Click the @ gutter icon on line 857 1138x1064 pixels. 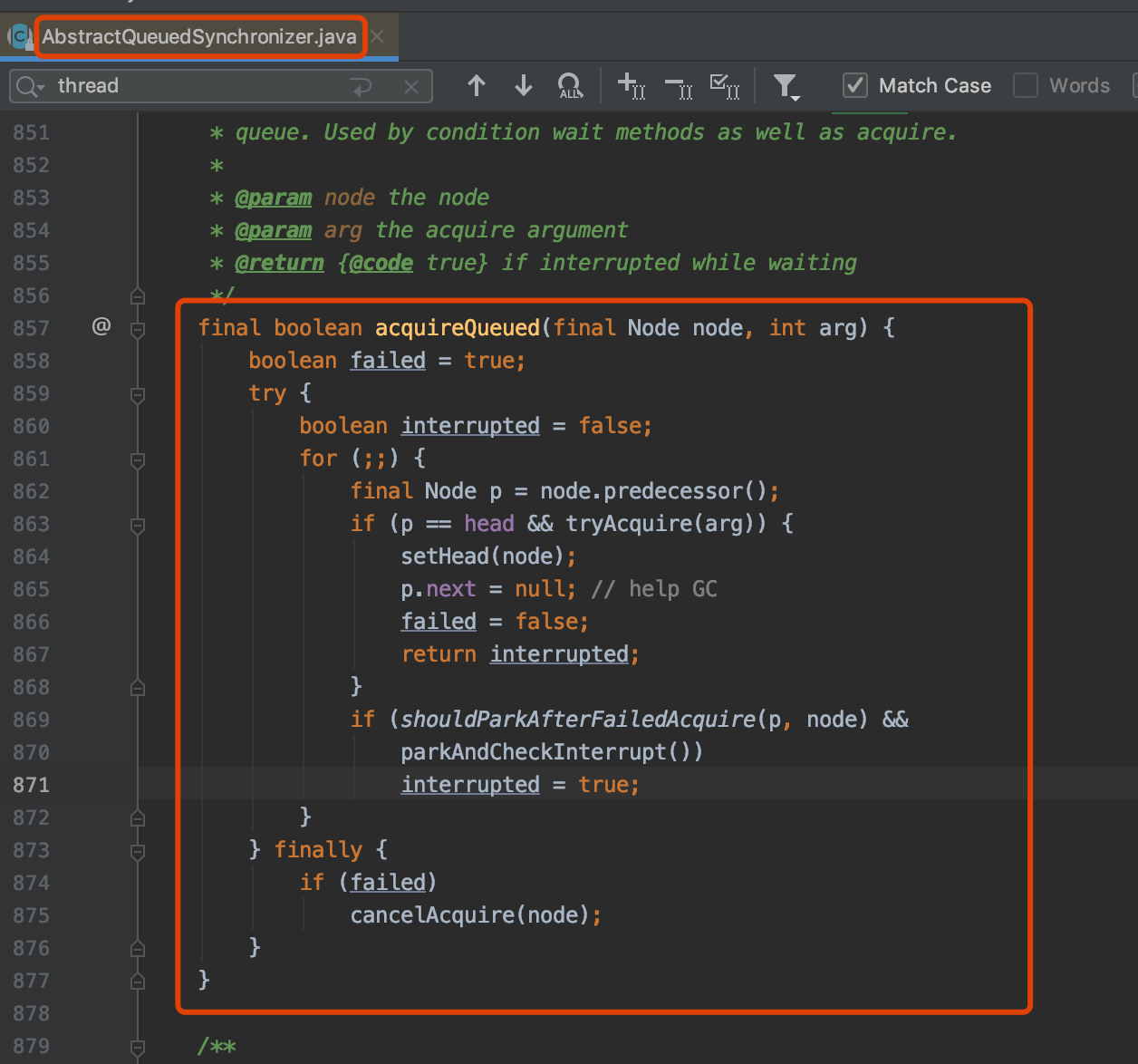[101, 326]
